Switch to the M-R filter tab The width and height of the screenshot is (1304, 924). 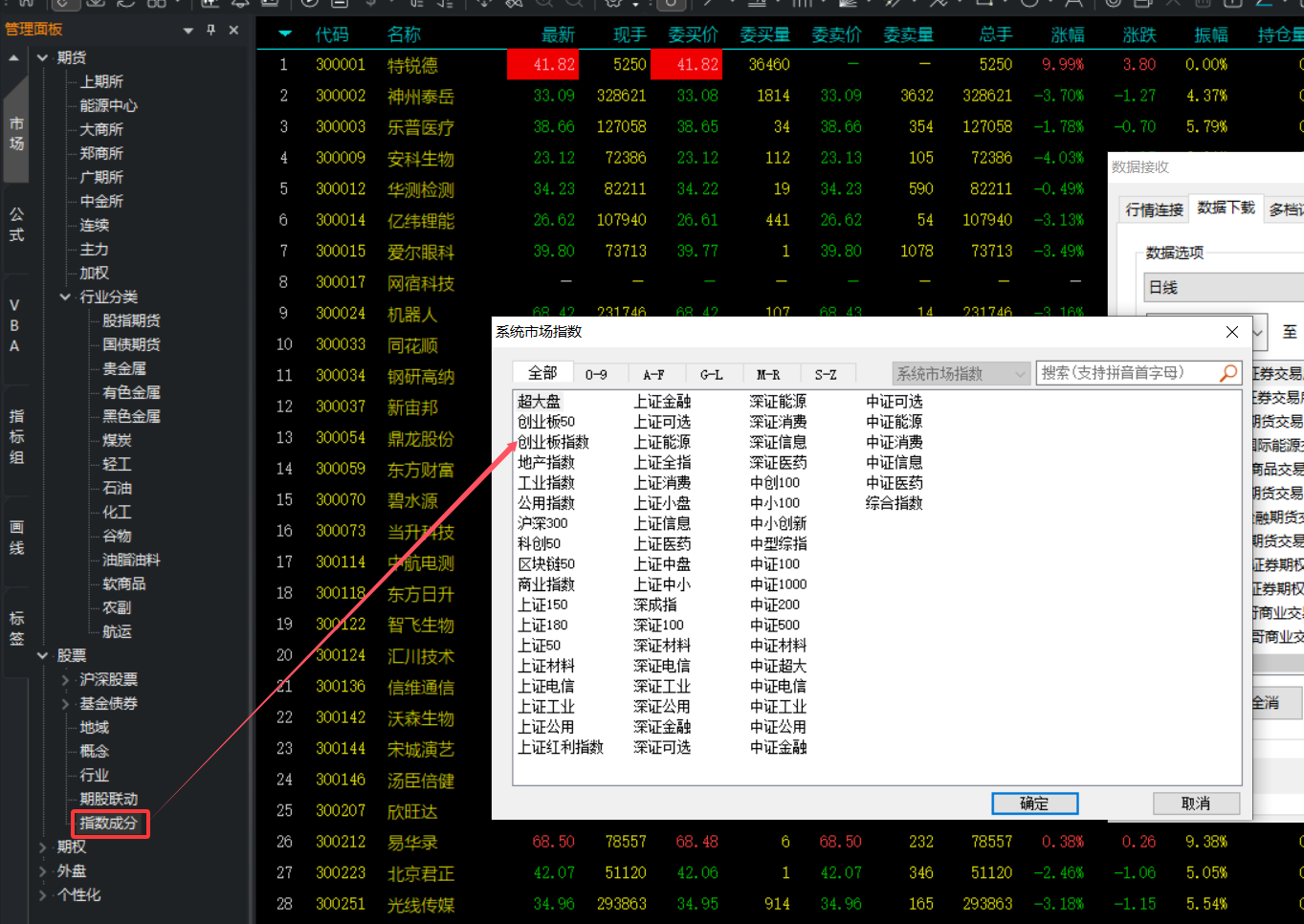(768, 375)
